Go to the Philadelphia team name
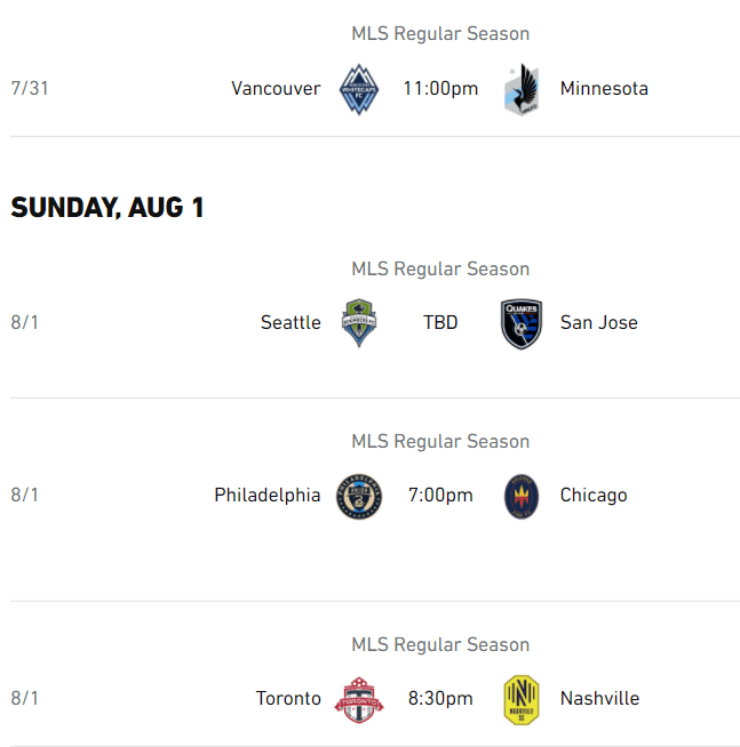The width and height of the screenshot is (740, 747). coord(267,496)
